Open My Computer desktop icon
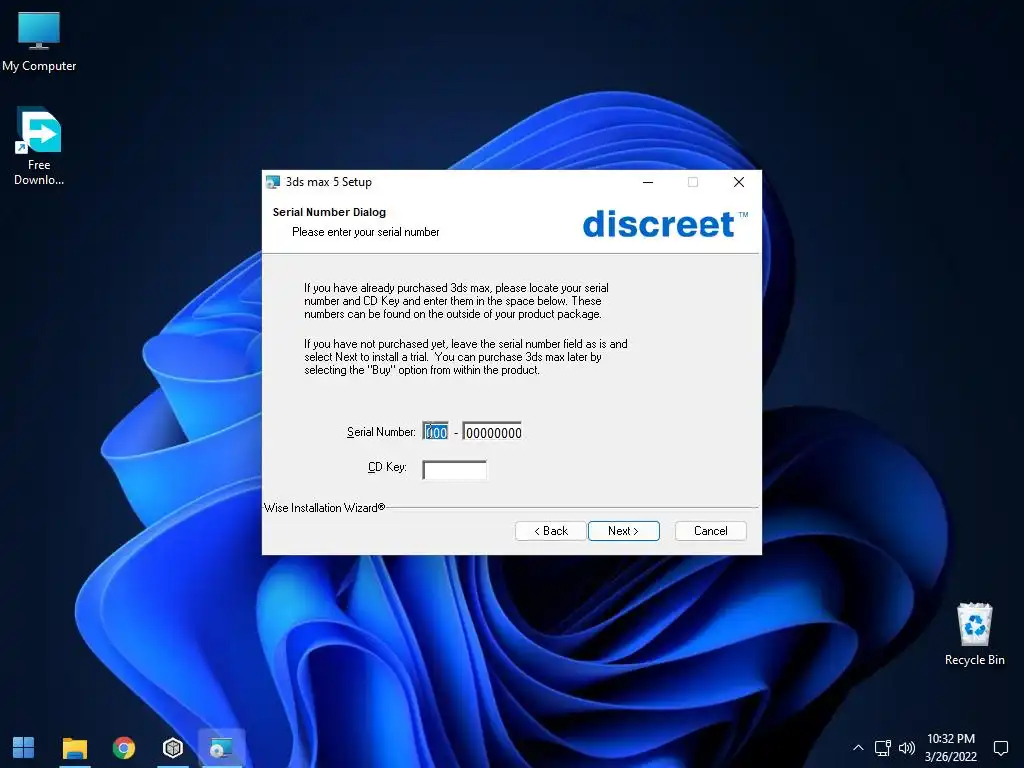 (39, 42)
